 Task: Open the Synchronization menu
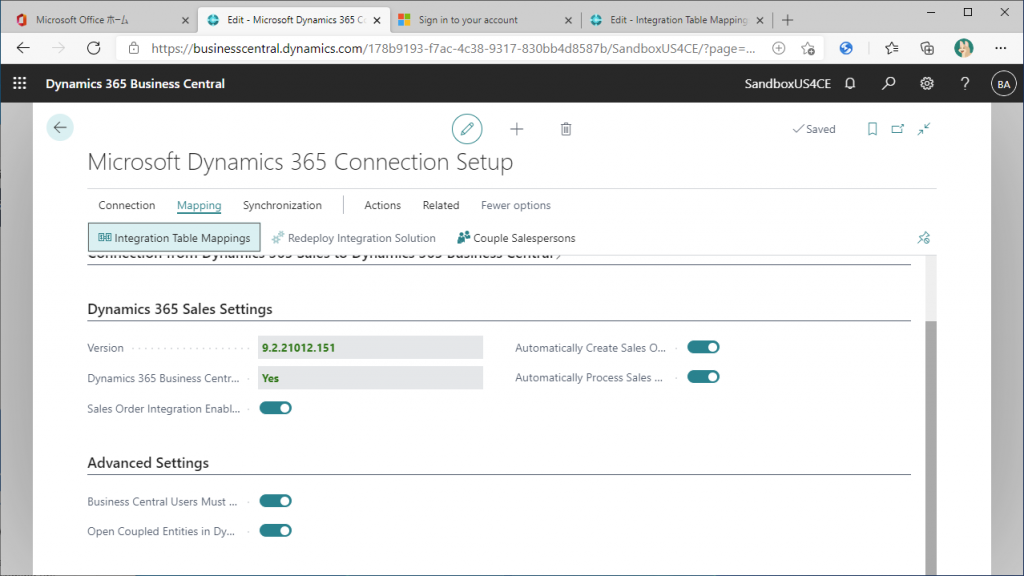tap(282, 205)
